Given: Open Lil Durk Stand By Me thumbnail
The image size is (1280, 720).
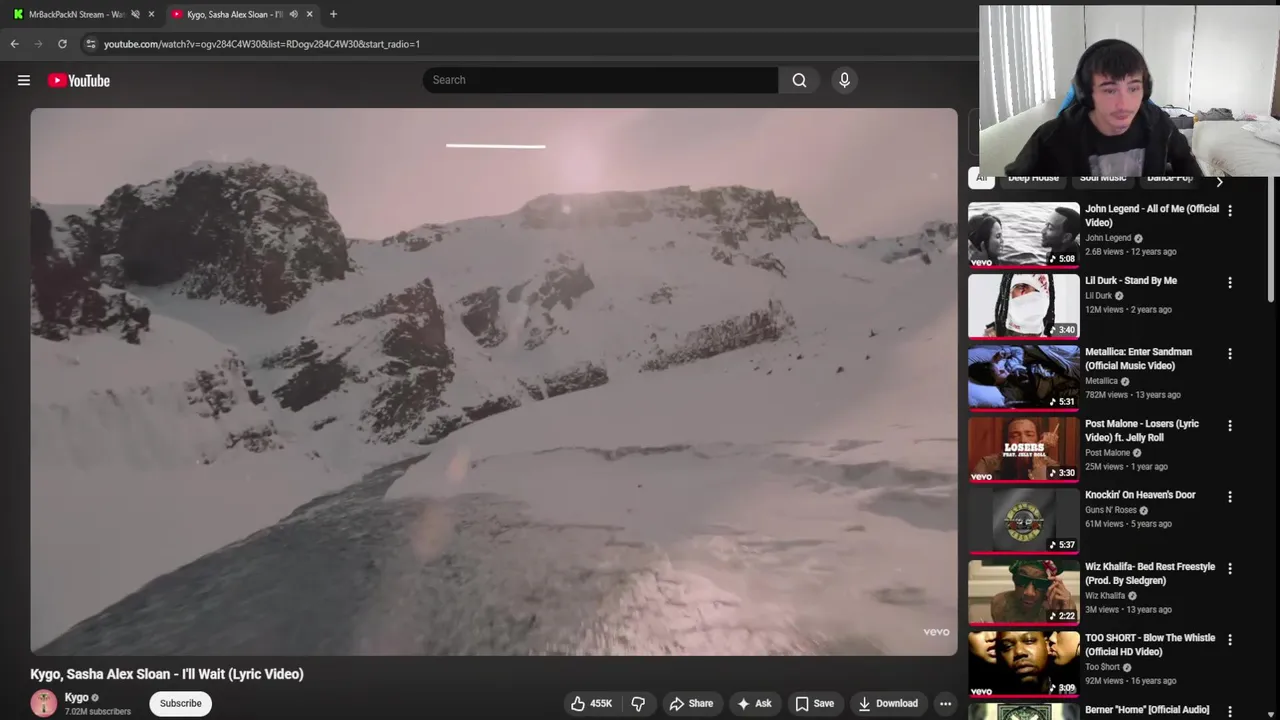Looking at the screenshot, I should point(1023,306).
